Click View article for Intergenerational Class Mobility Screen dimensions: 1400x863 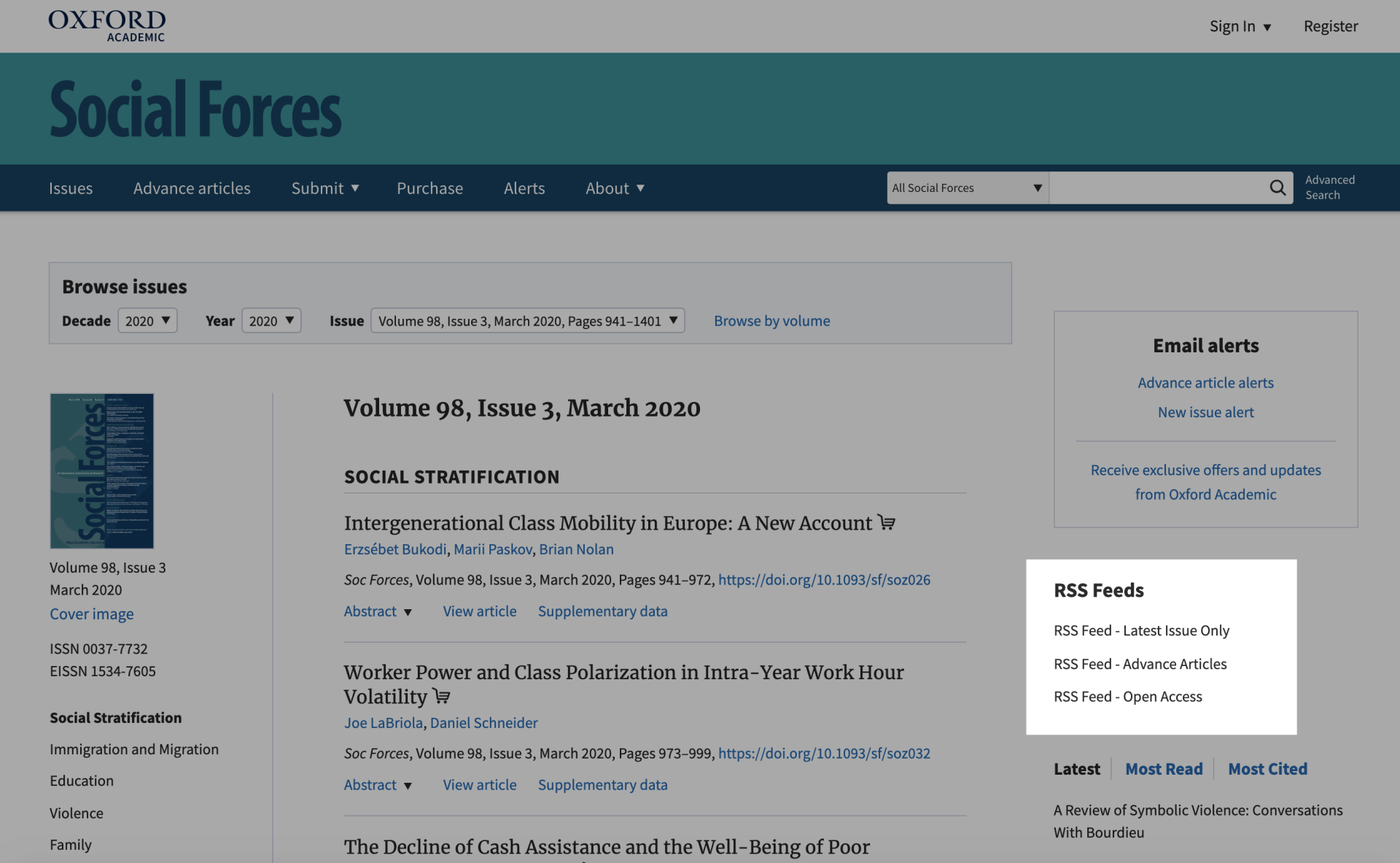coord(480,611)
